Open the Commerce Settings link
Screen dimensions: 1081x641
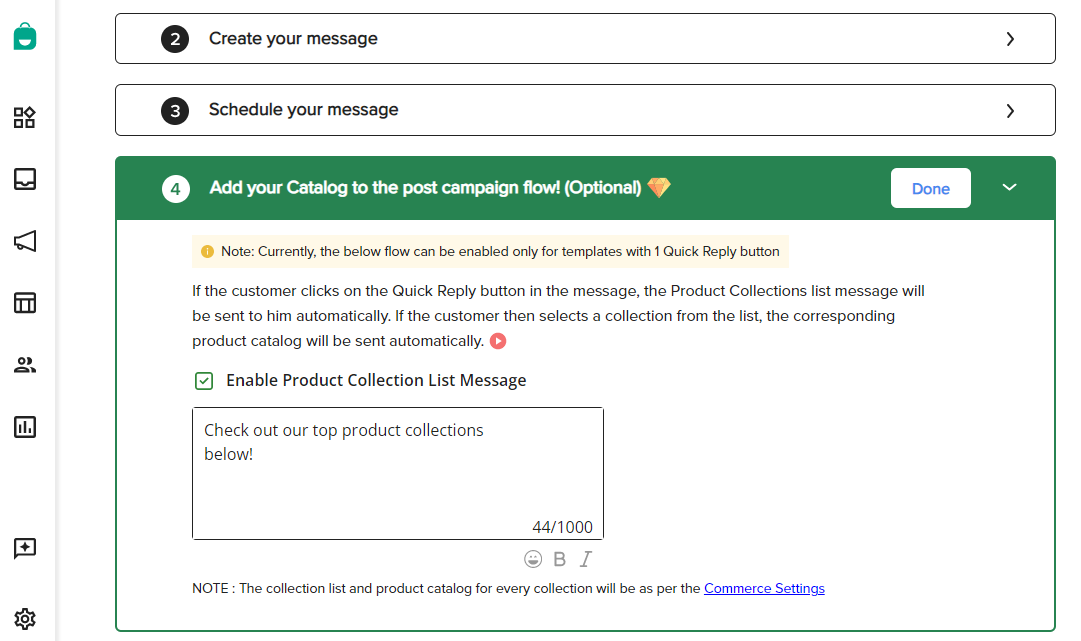[x=764, y=589]
